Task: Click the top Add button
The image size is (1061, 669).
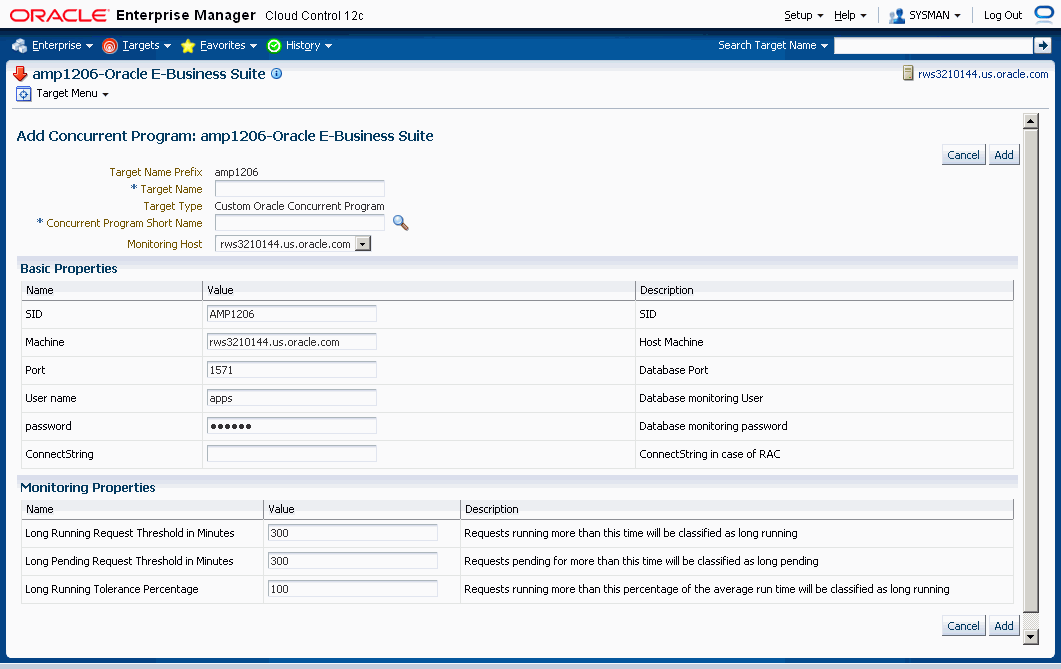Action: point(1003,155)
